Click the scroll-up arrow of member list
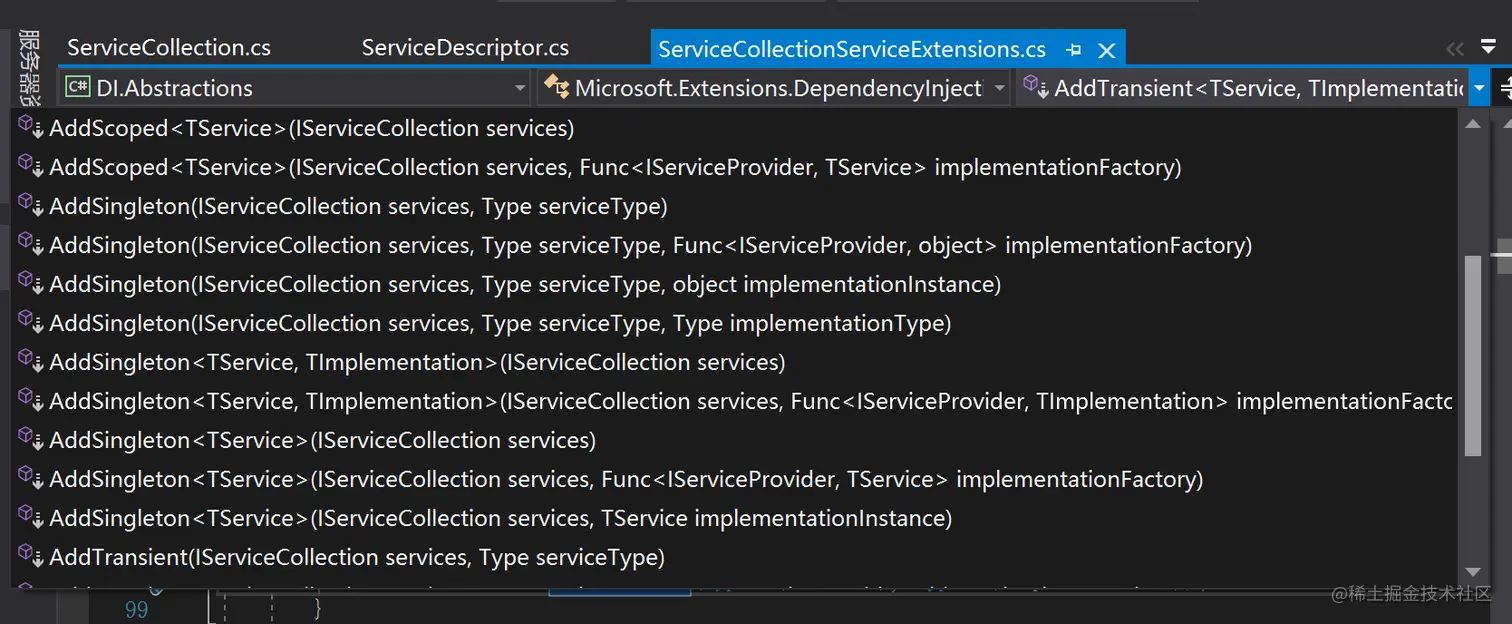1512x624 pixels. 1472,123
